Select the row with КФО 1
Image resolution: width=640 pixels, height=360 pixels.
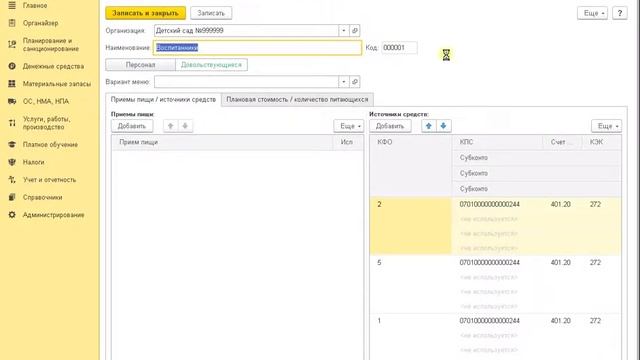click(x=496, y=337)
